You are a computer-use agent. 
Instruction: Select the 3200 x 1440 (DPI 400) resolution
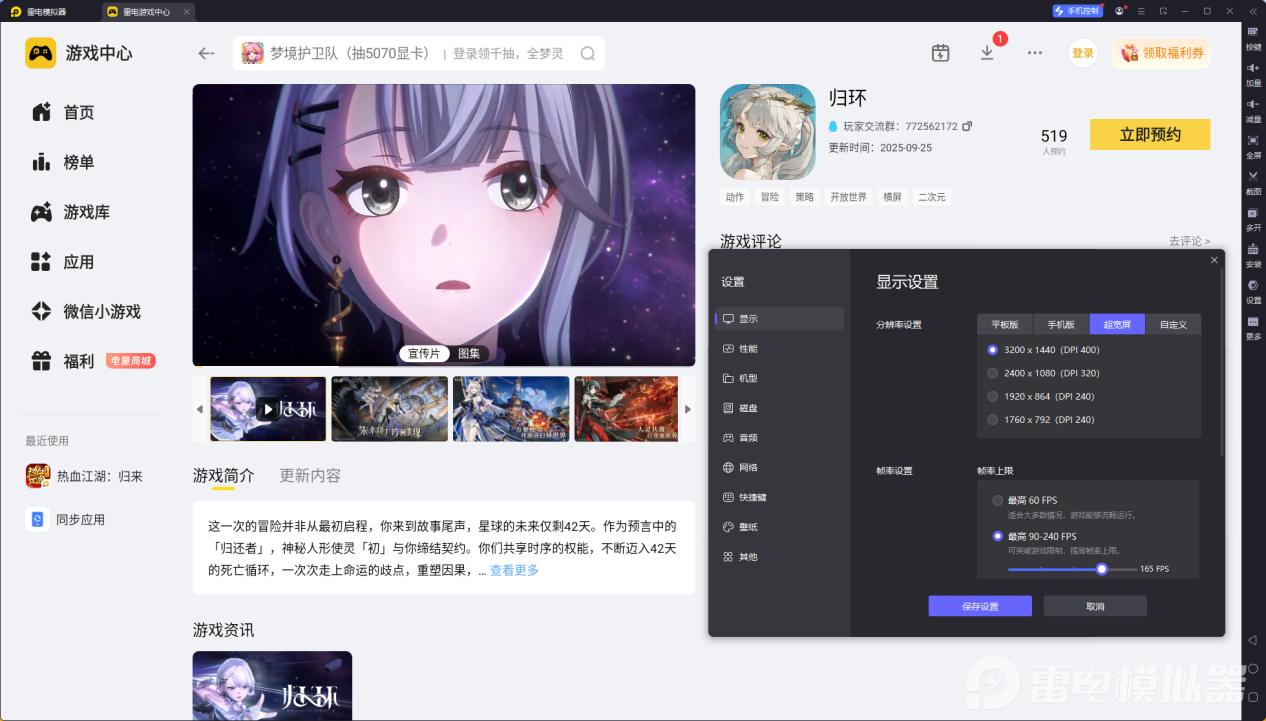(x=1043, y=350)
